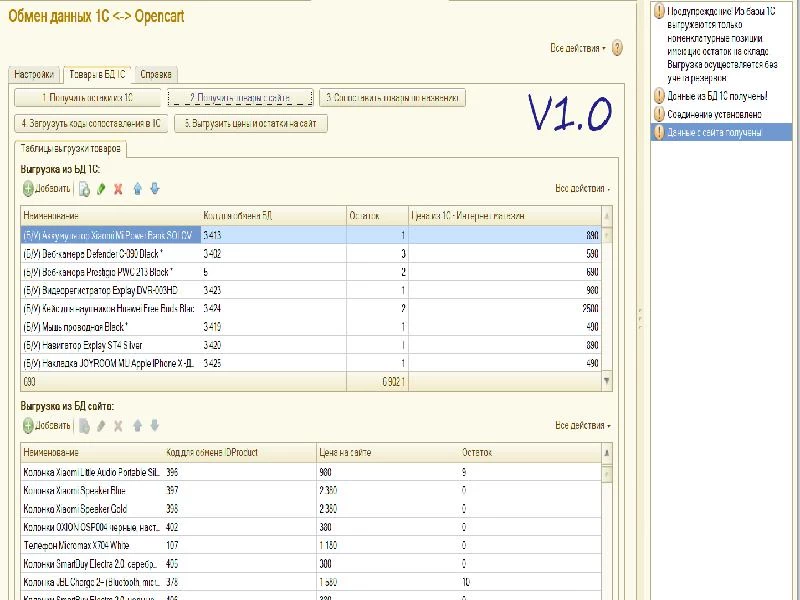Click the 'Цена из 1С - Интернет магазин' header
Screen dimensions: 800x600
point(505,216)
